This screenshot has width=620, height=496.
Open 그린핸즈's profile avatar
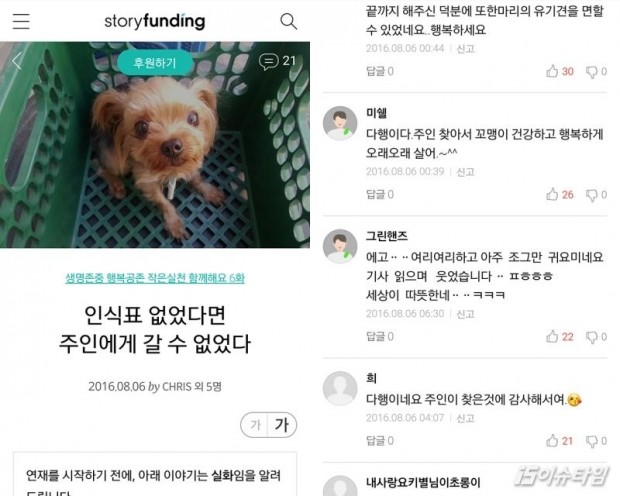pos(340,246)
